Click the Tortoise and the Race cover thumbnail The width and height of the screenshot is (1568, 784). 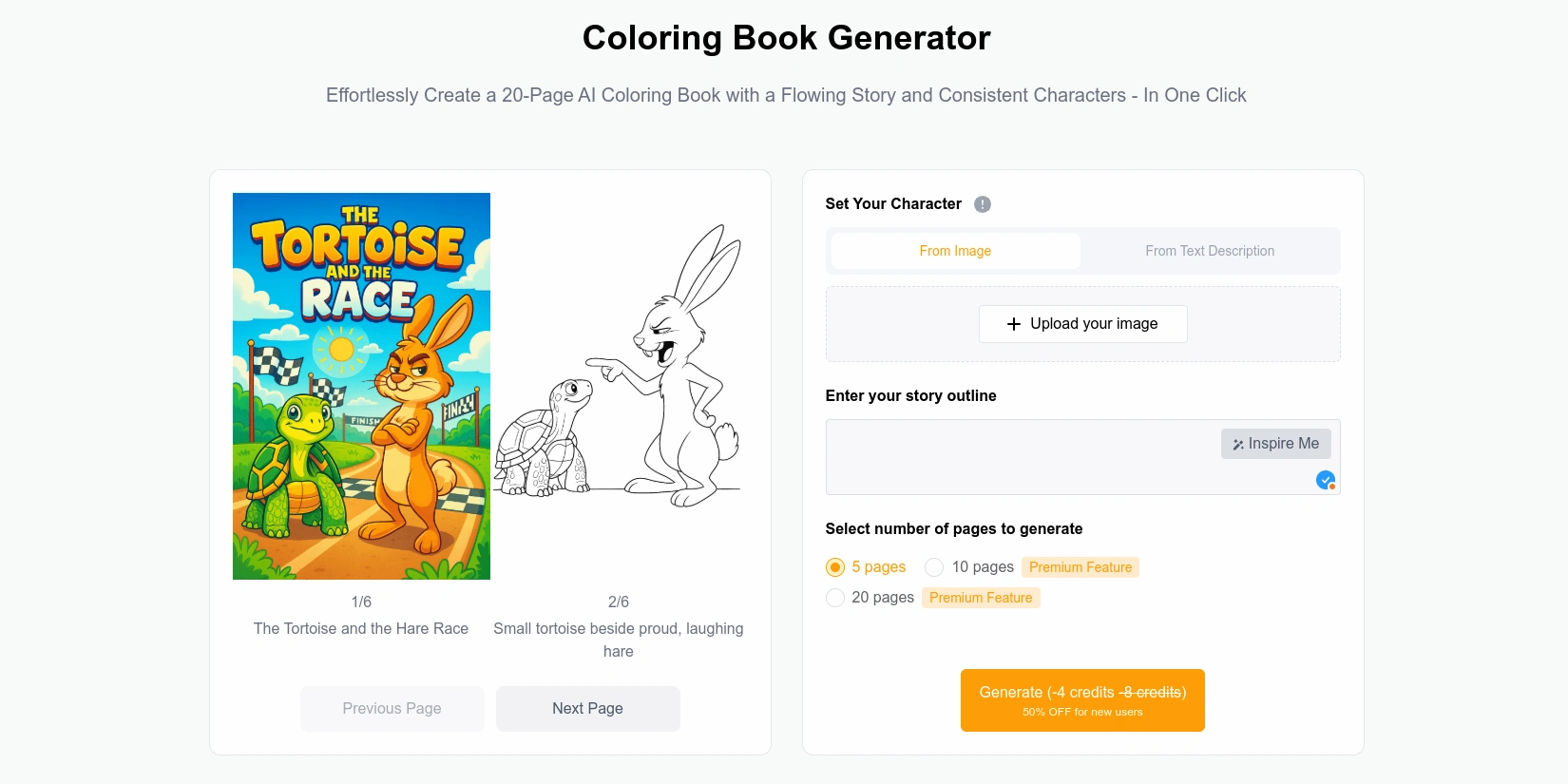pyautogui.click(x=361, y=386)
